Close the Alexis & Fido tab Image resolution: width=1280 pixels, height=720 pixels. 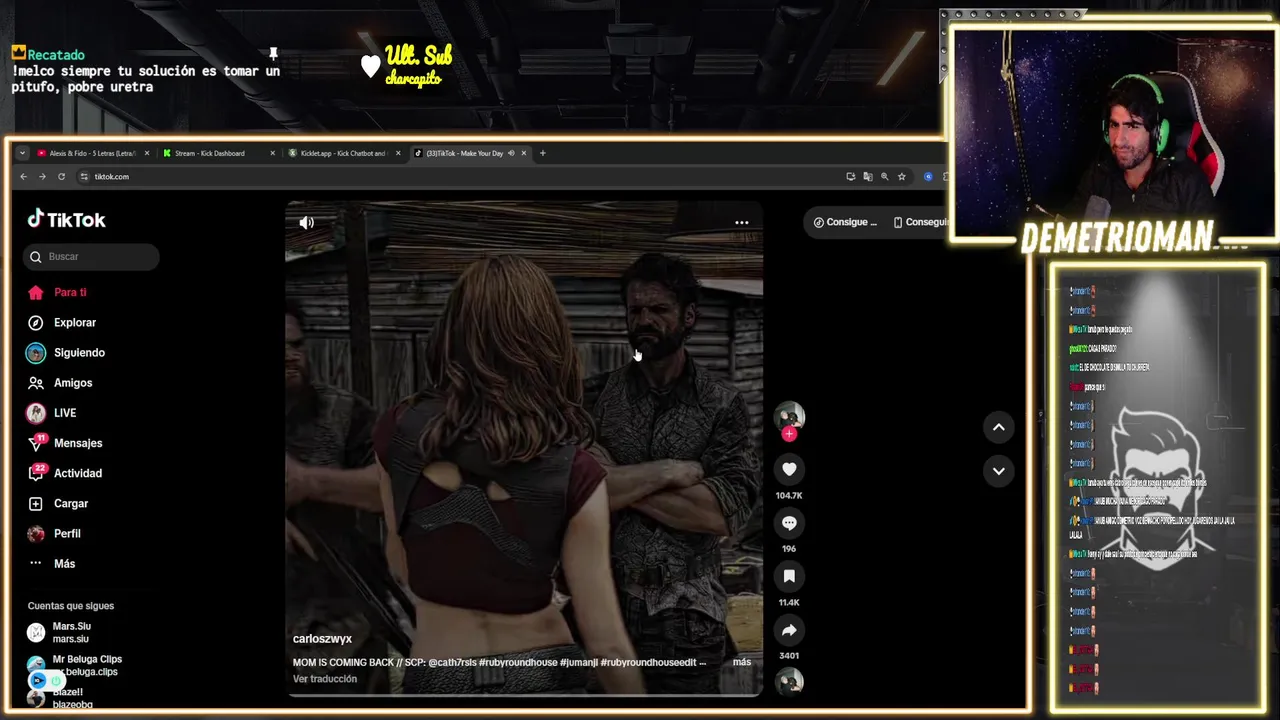click(x=147, y=153)
